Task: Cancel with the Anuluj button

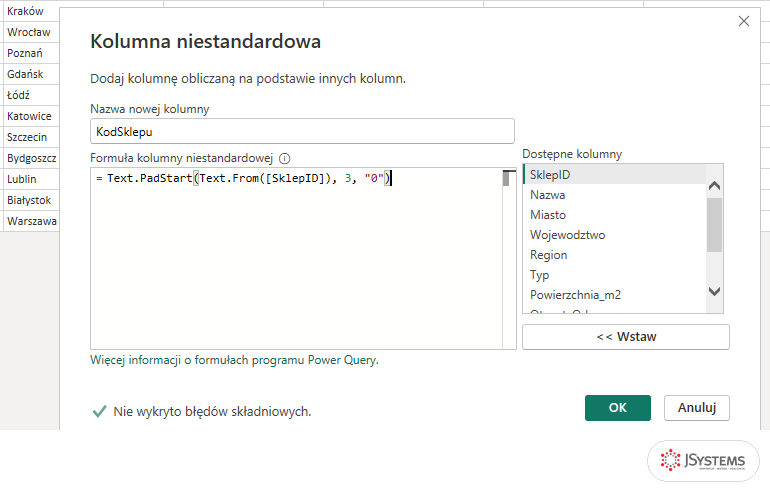Action: pyautogui.click(x=696, y=408)
